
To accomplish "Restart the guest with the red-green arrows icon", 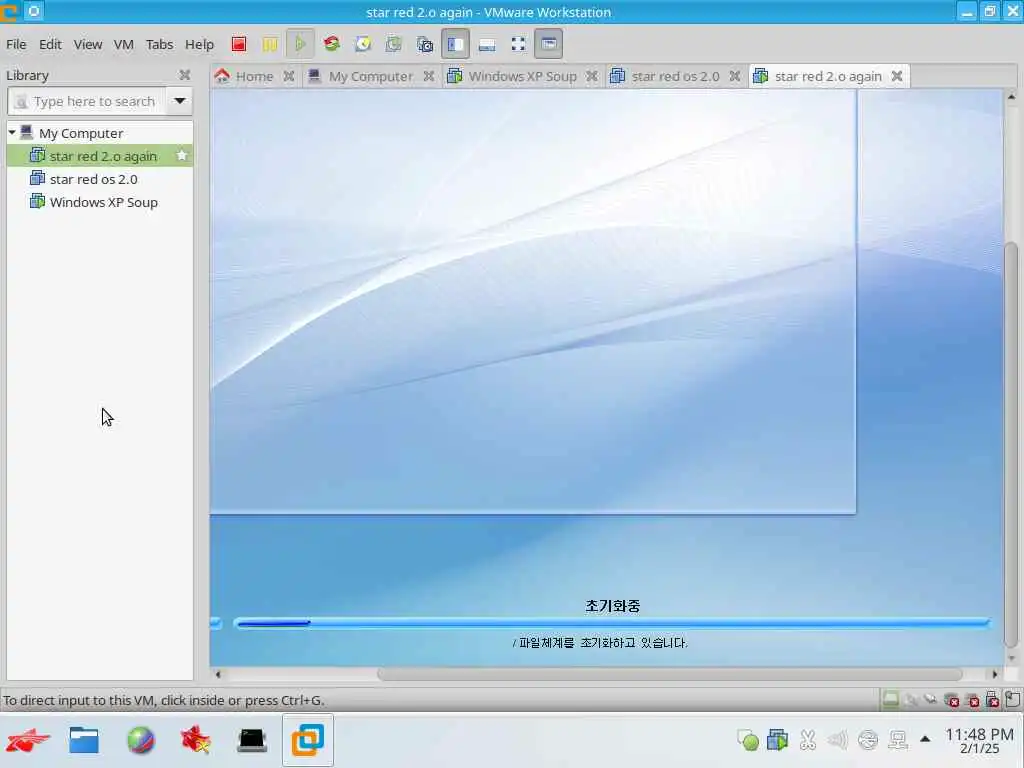I will pyautogui.click(x=332, y=44).
